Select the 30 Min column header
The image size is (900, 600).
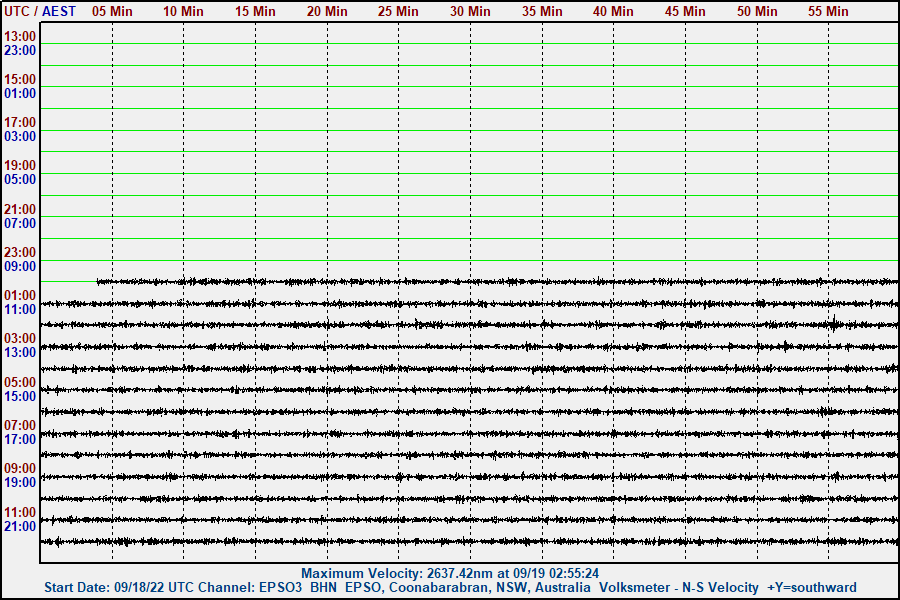tap(470, 11)
